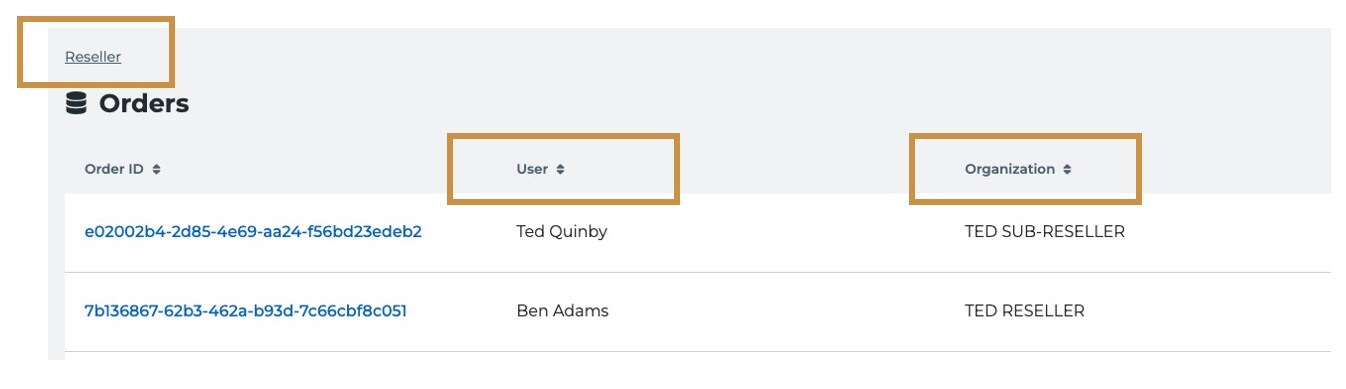The width and height of the screenshot is (1346, 389).
Task: Select the Ben Adams user cell
Action: pos(562,311)
